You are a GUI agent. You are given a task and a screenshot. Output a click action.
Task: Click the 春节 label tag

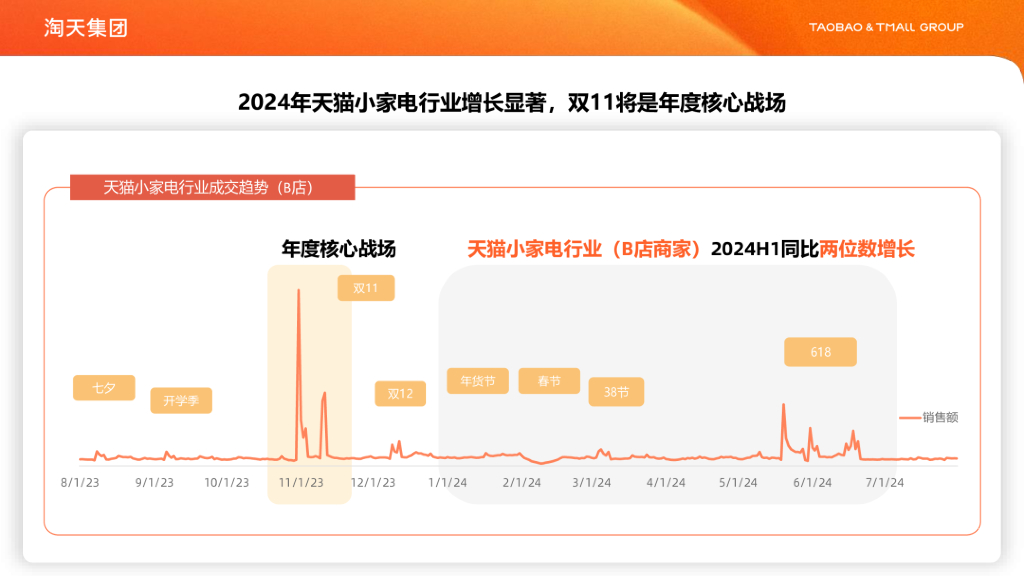(549, 381)
